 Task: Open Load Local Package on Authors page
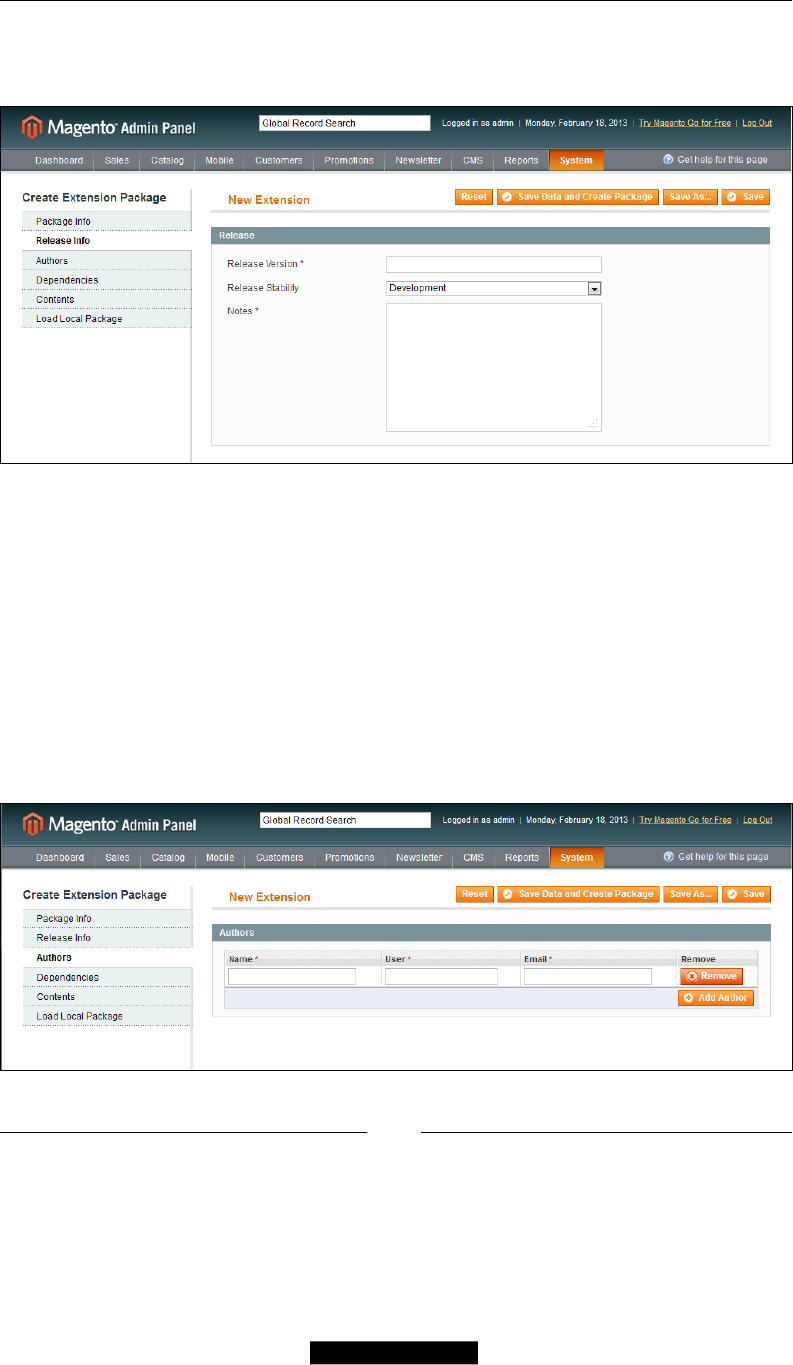point(107,1016)
